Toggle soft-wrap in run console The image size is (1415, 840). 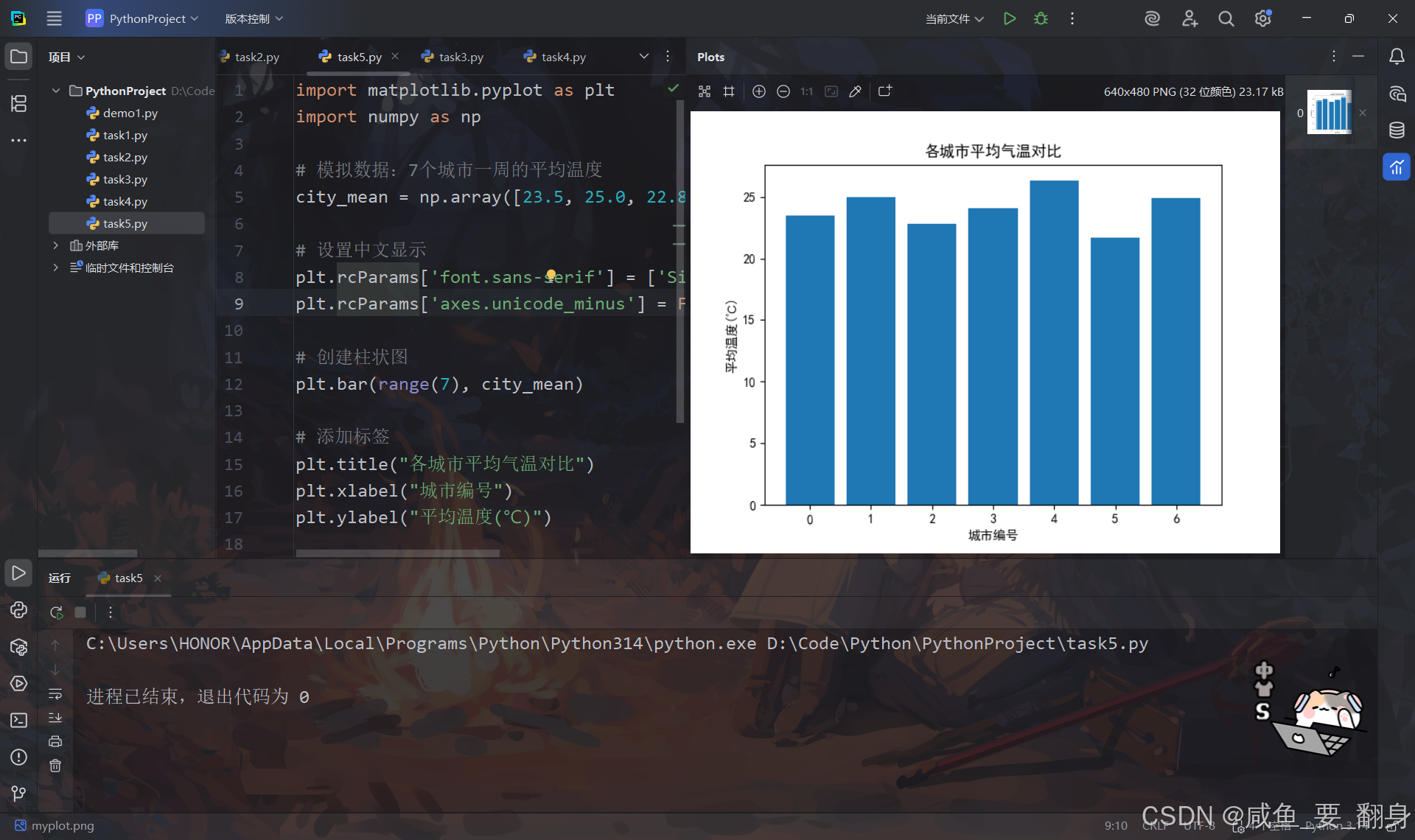tap(55, 694)
